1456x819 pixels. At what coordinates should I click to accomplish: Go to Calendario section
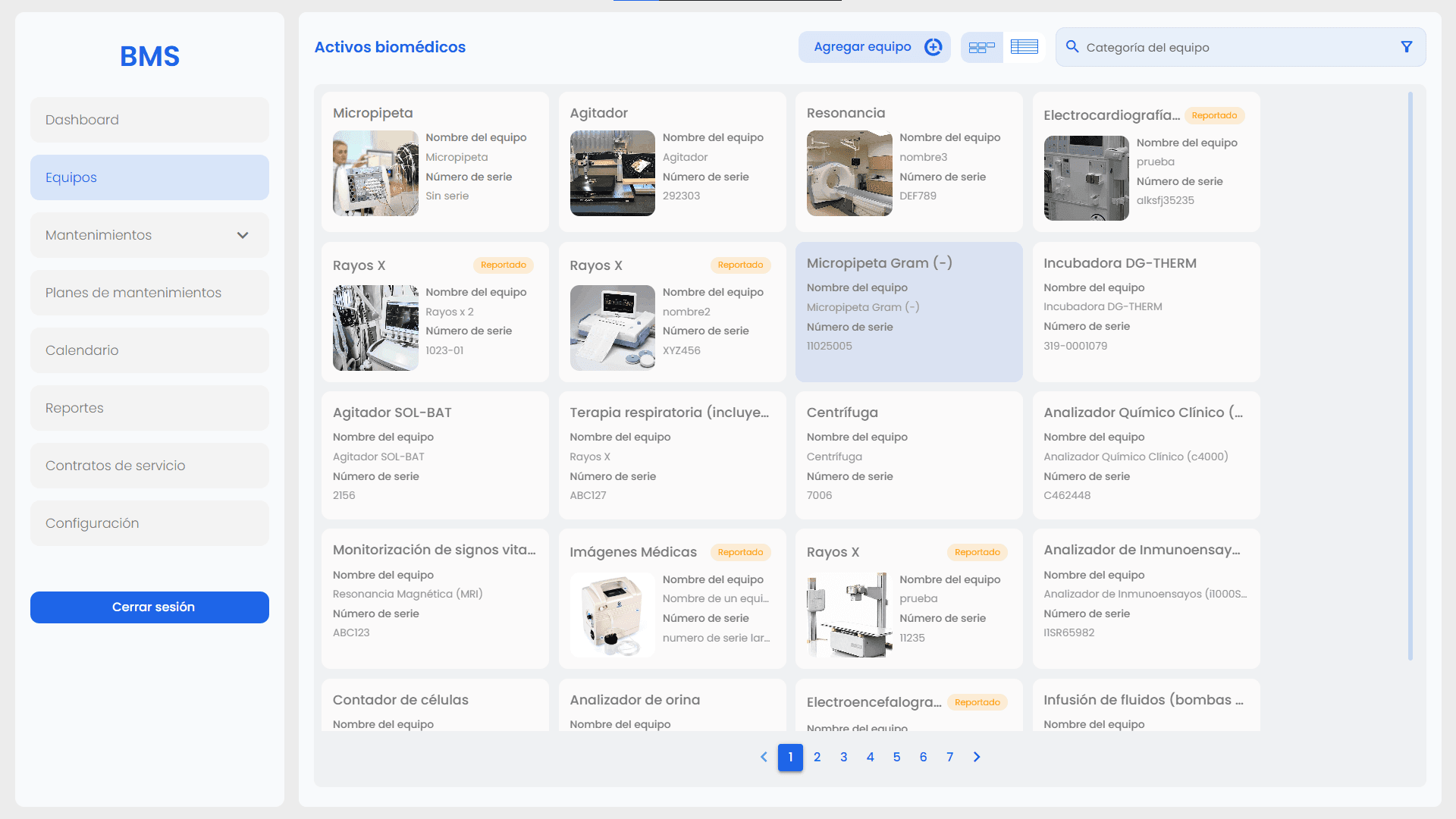point(149,350)
